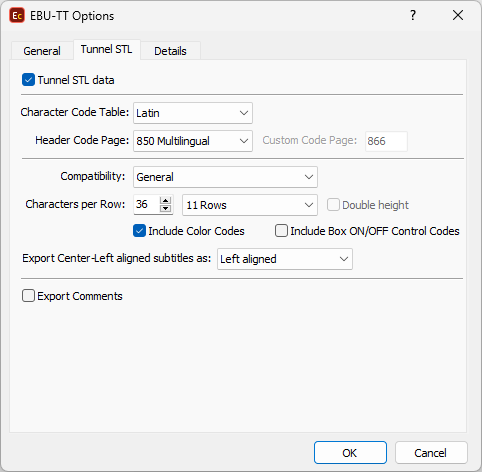
Task: Click the Characters per Row number field
Action: pyautogui.click(x=147, y=205)
